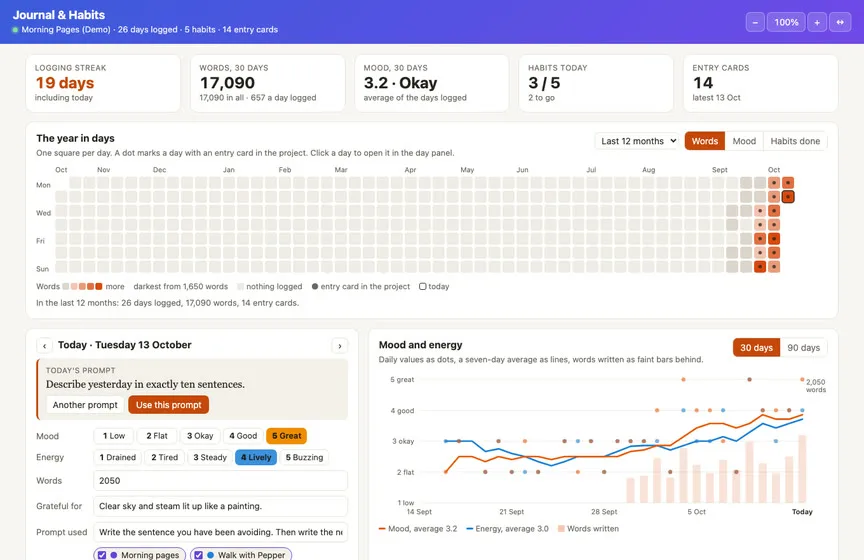Image resolution: width=864 pixels, height=560 pixels.
Task: Set energy to 4 Lively
Action: [x=256, y=457]
